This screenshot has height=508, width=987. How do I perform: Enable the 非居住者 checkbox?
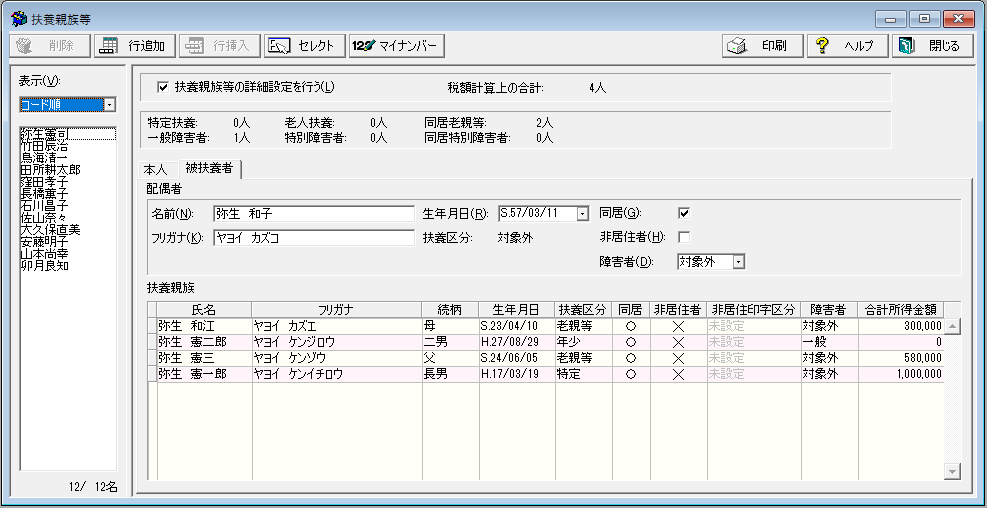pos(684,237)
